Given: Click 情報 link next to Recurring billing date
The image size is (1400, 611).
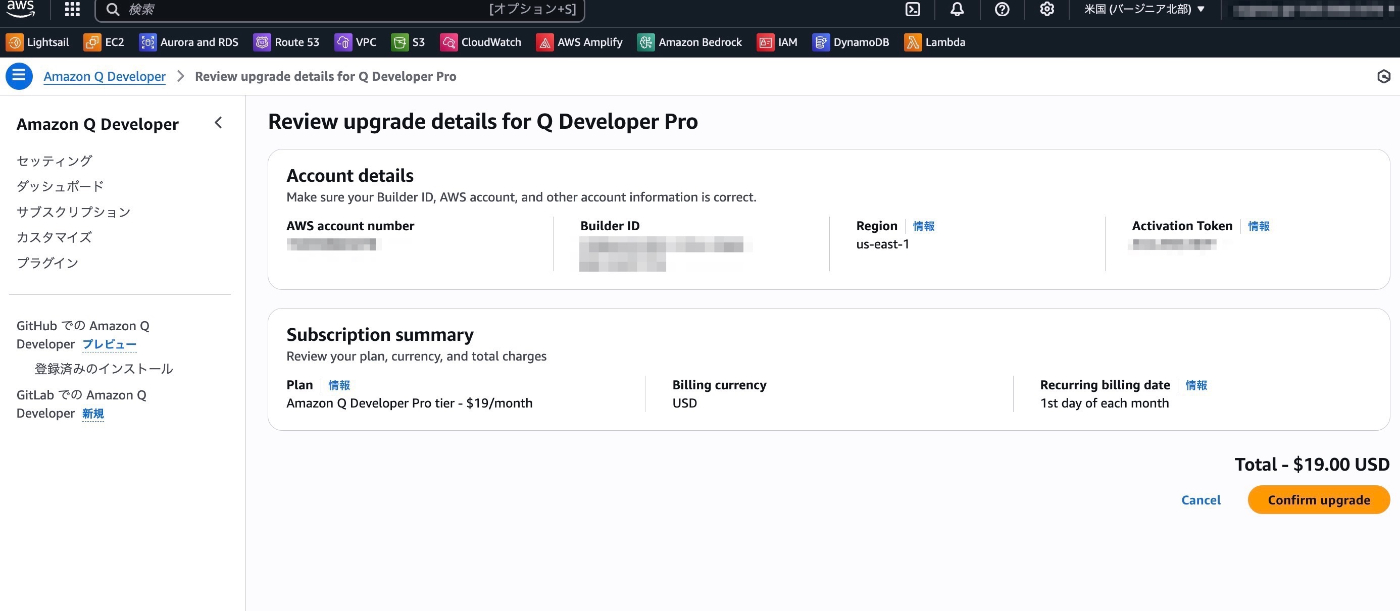Looking at the screenshot, I should coord(1196,385).
